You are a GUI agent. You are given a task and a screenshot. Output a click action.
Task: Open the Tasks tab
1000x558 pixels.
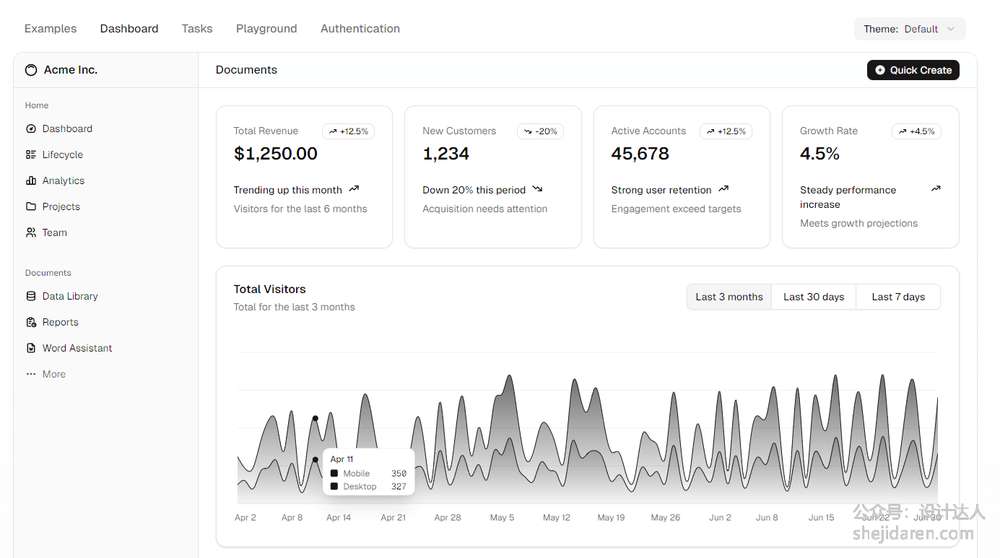pyautogui.click(x=197, y=29)
